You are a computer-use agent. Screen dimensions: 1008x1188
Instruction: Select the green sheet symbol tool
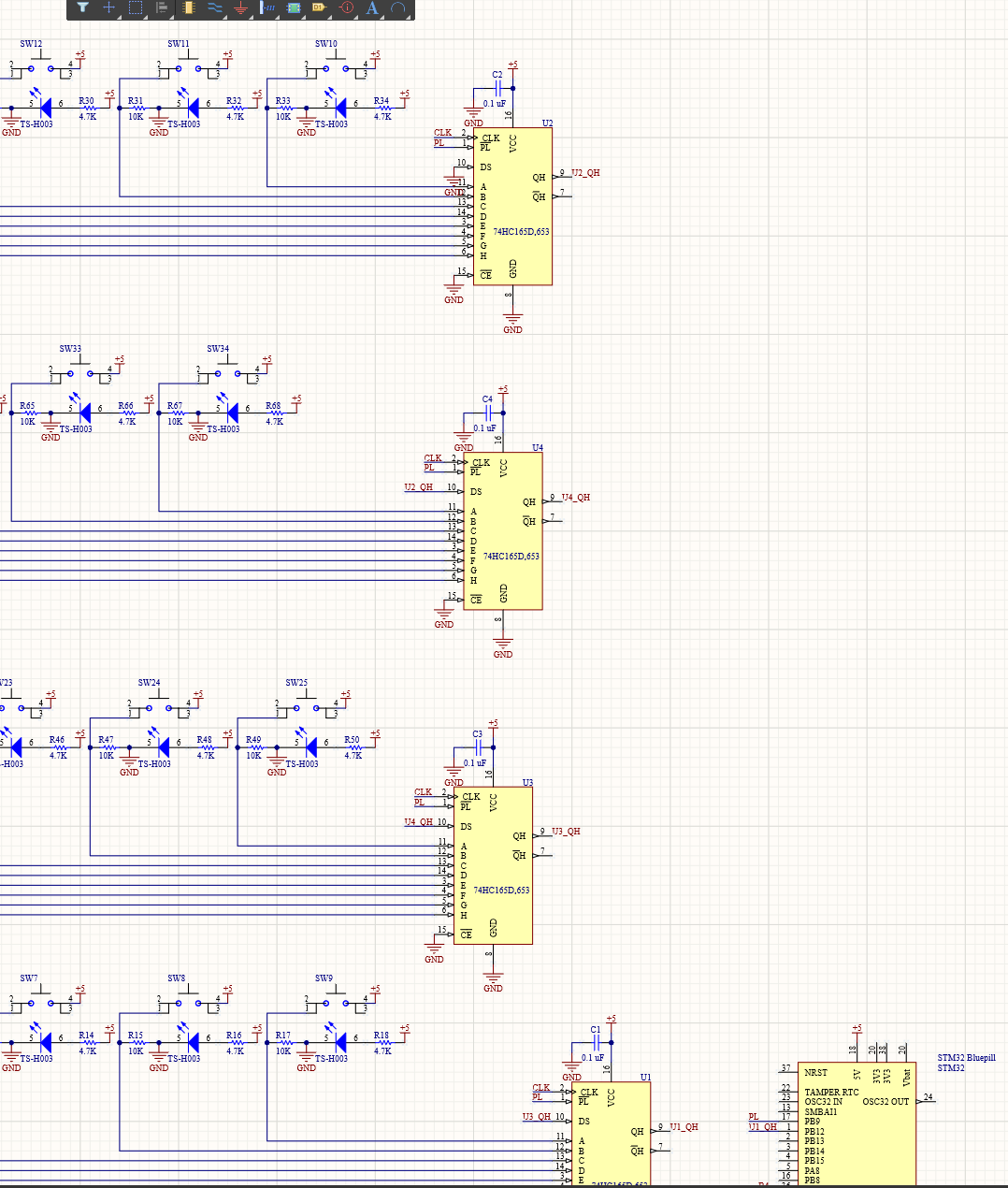[x=294, y=7]
